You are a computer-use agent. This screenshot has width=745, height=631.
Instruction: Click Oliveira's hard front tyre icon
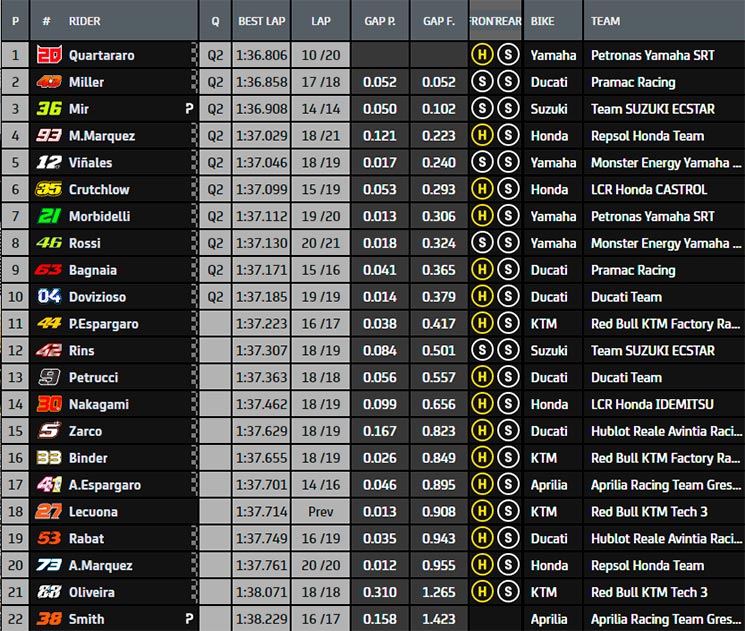pyautogui.click(x=482, y=592)
